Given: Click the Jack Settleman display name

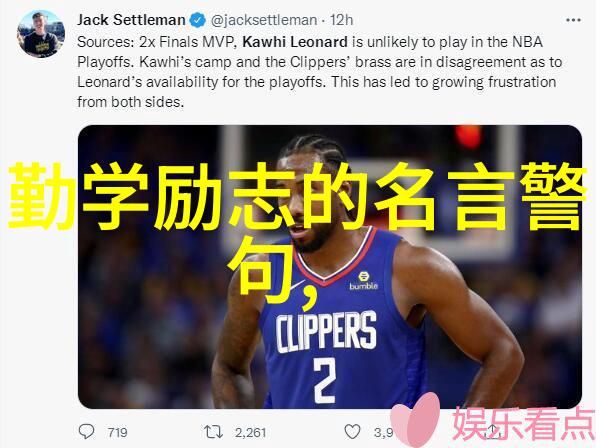Looking at the screenshot, I should tap(131, 20).
